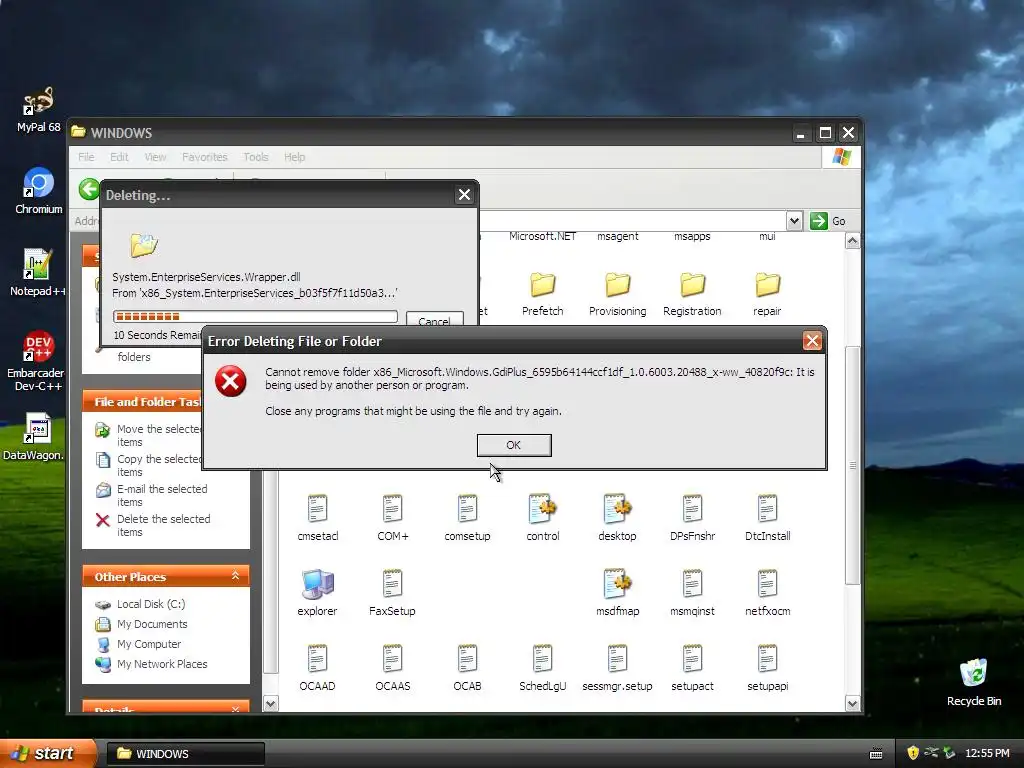Select the setupact file
The width and height of the screenshot is (1024, 768).
pyautogui.click(x=692, y=668)
